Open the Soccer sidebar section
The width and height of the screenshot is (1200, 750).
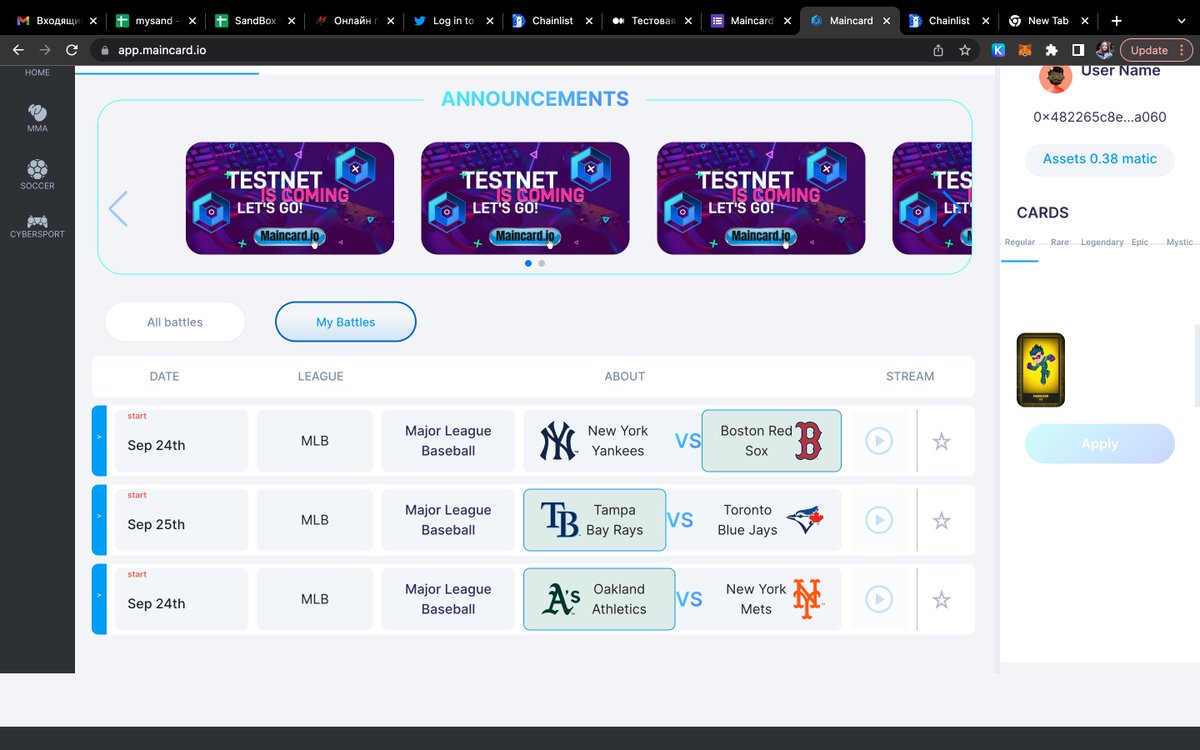(x=37, y=175)
